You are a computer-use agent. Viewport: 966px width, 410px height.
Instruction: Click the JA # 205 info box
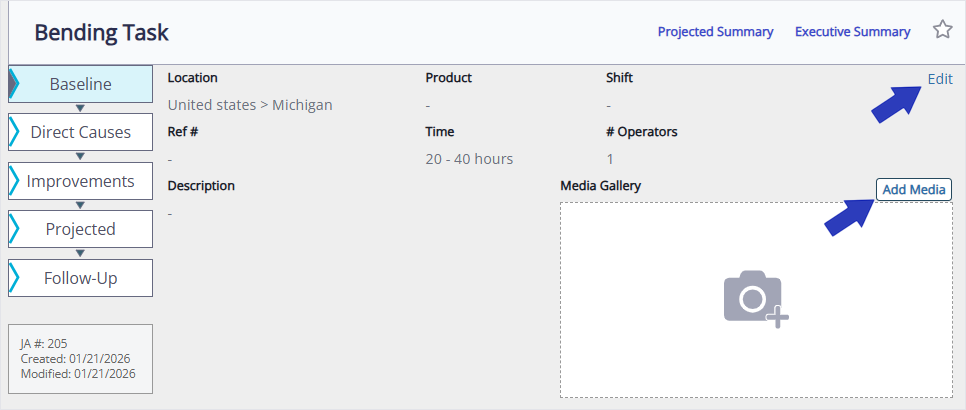(80, 358)
